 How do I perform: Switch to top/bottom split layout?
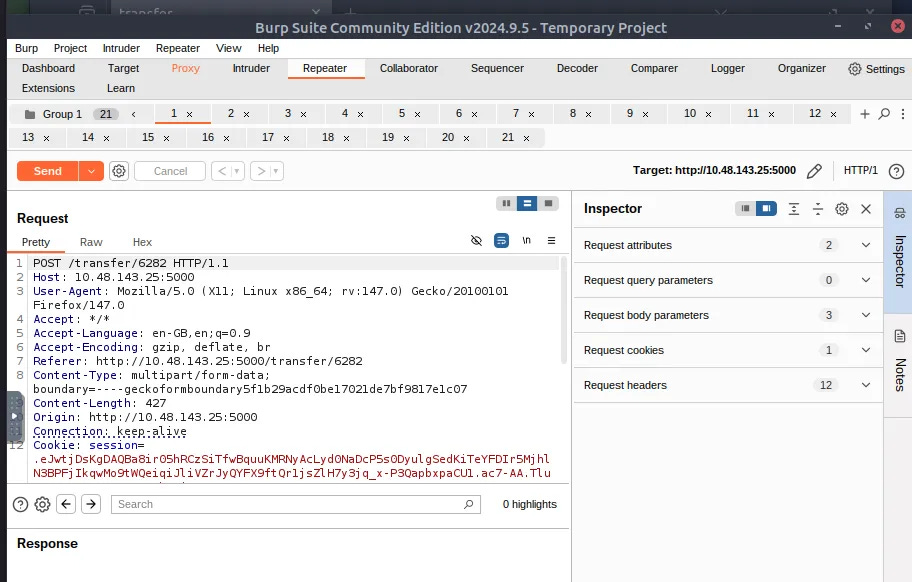coord(527,203)
